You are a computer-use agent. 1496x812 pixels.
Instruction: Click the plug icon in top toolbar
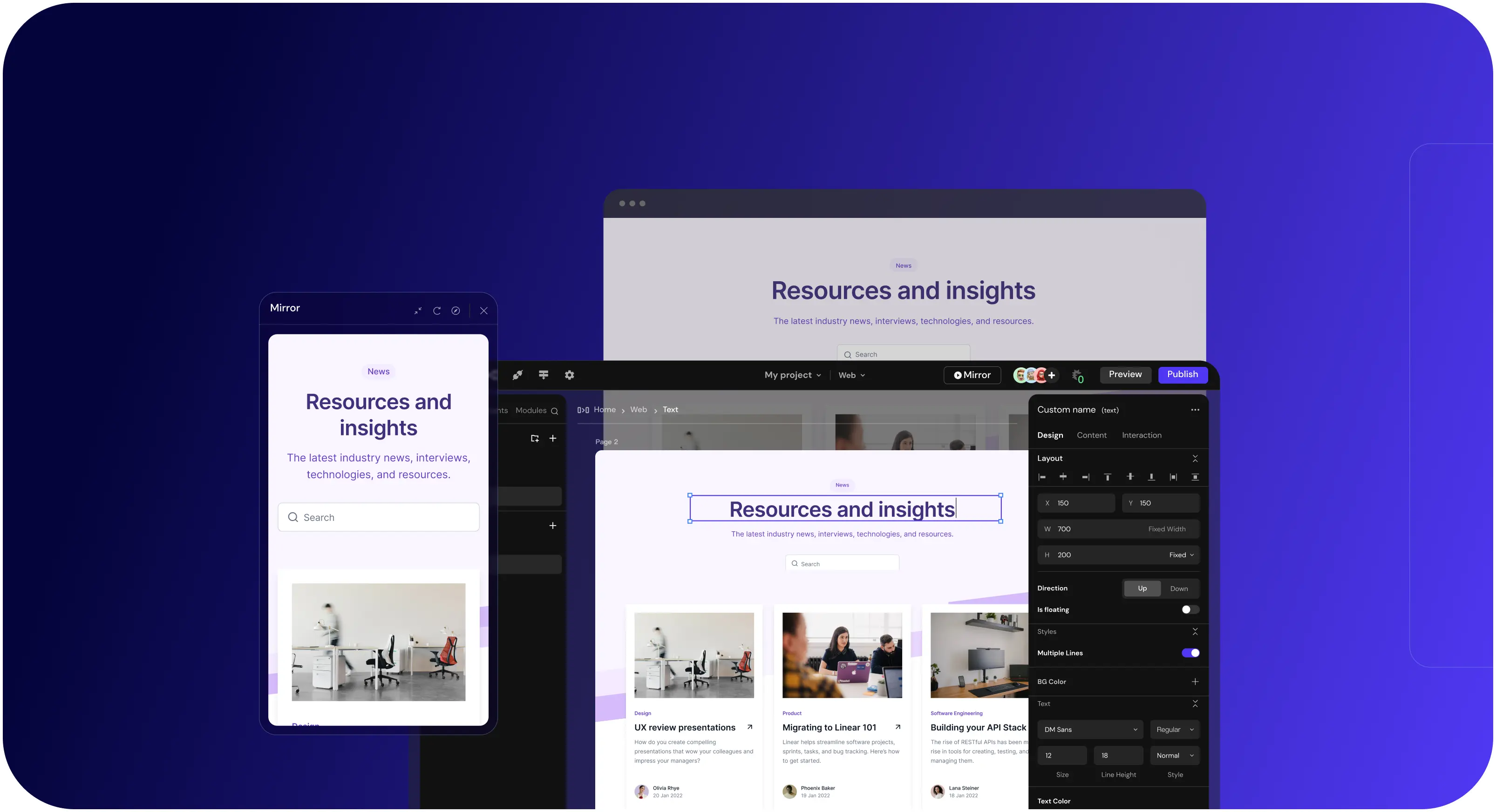click(x=517, y=375)
